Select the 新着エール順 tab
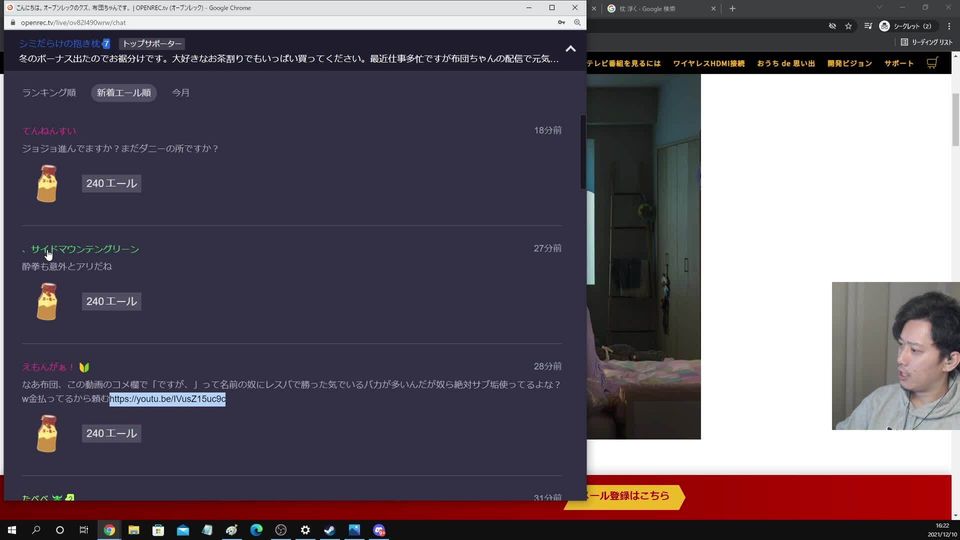 pos(124,92)
